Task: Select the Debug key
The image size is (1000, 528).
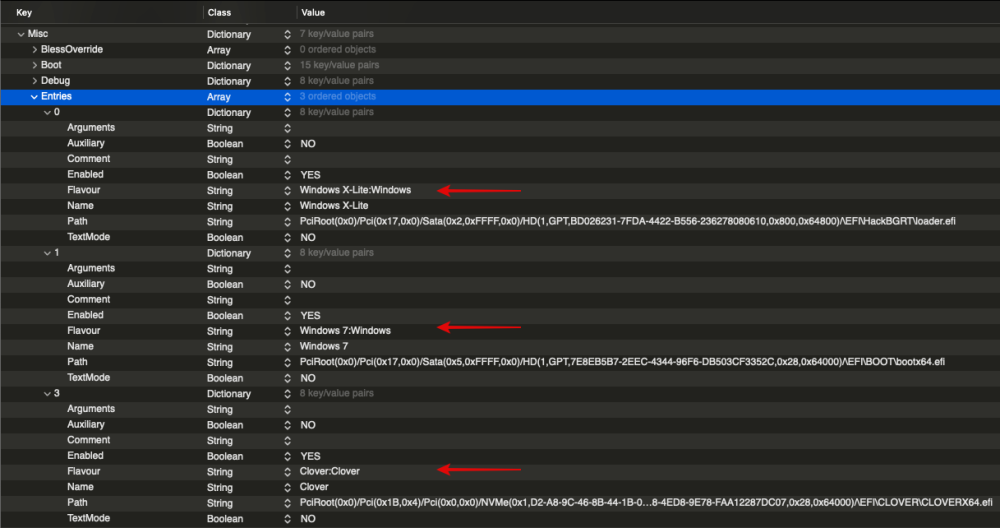Action: (x=55, y=80)
